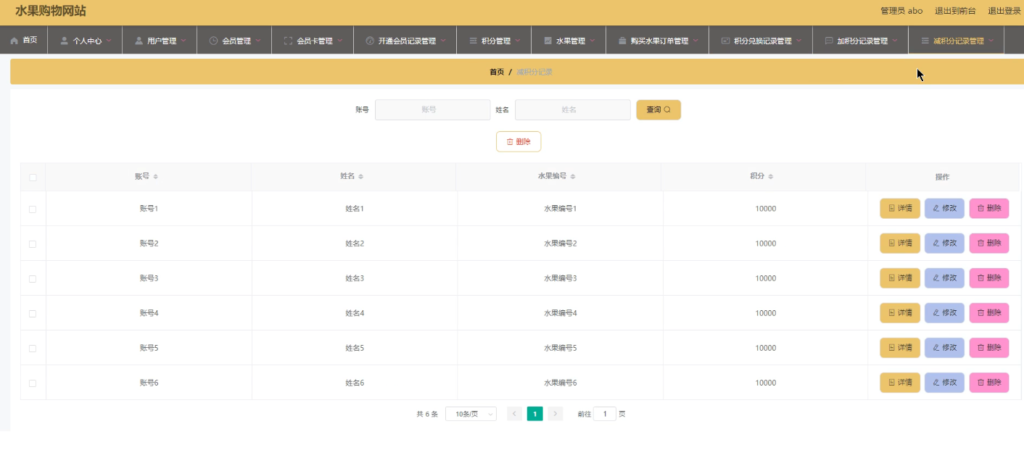Expand the 会员管理 menu chevron
Screen dimensions: 1024x466
259,40
